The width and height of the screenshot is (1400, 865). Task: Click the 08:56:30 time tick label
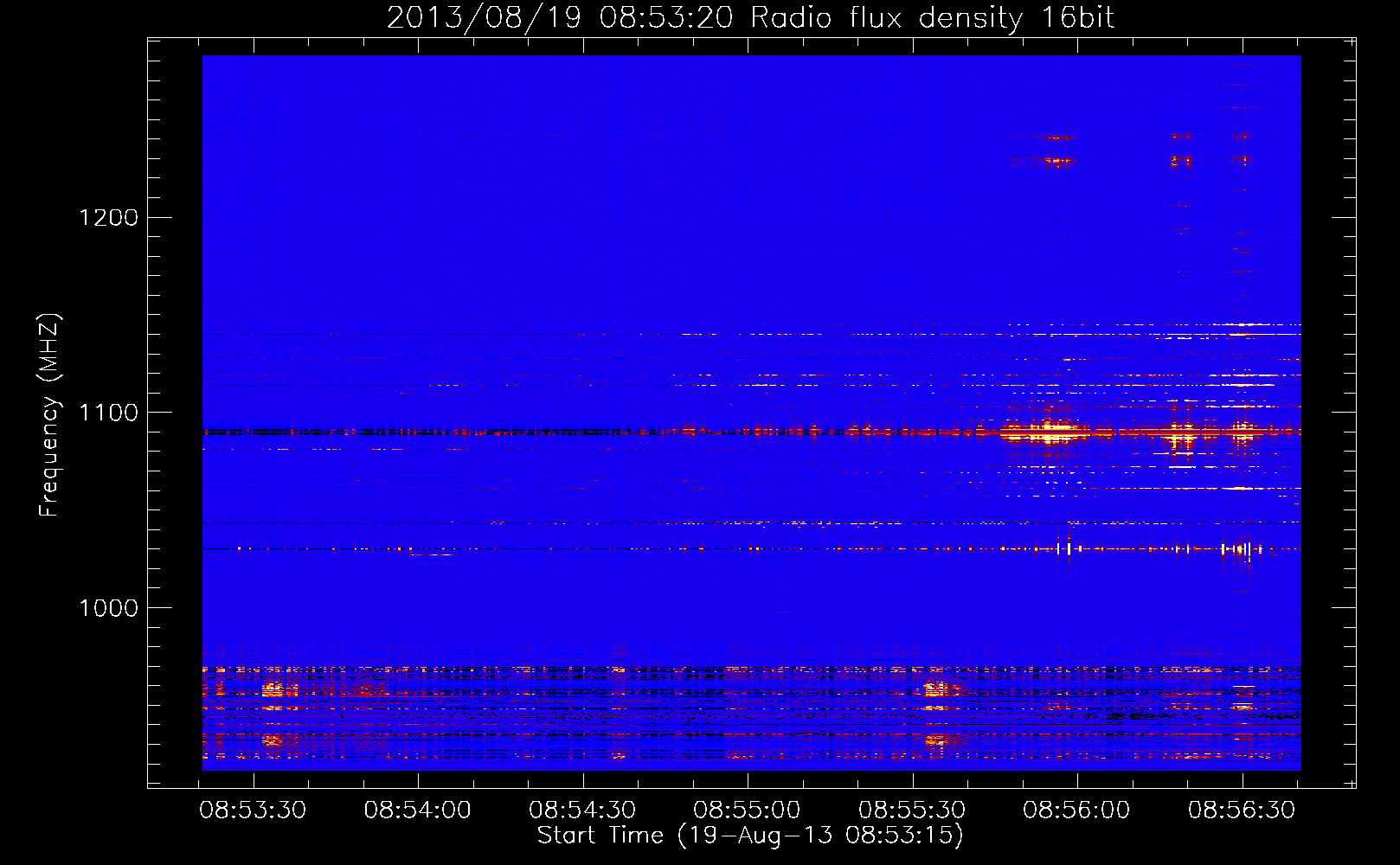pyautogui.click(x=1242, y=811)
